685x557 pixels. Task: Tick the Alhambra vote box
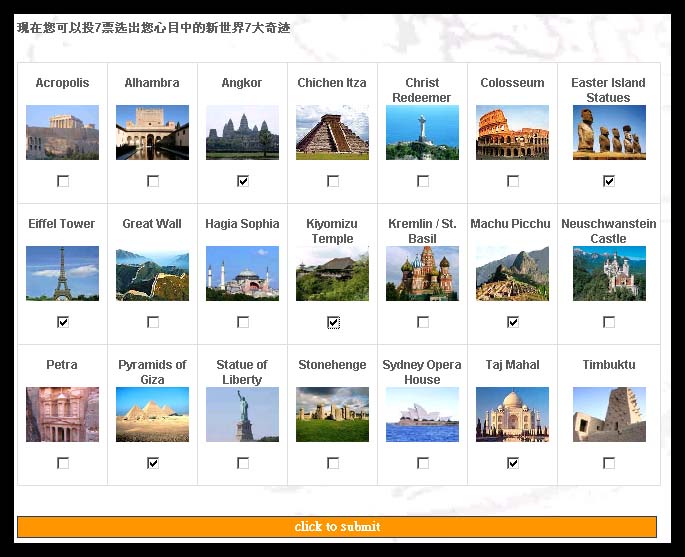[153, 181]
